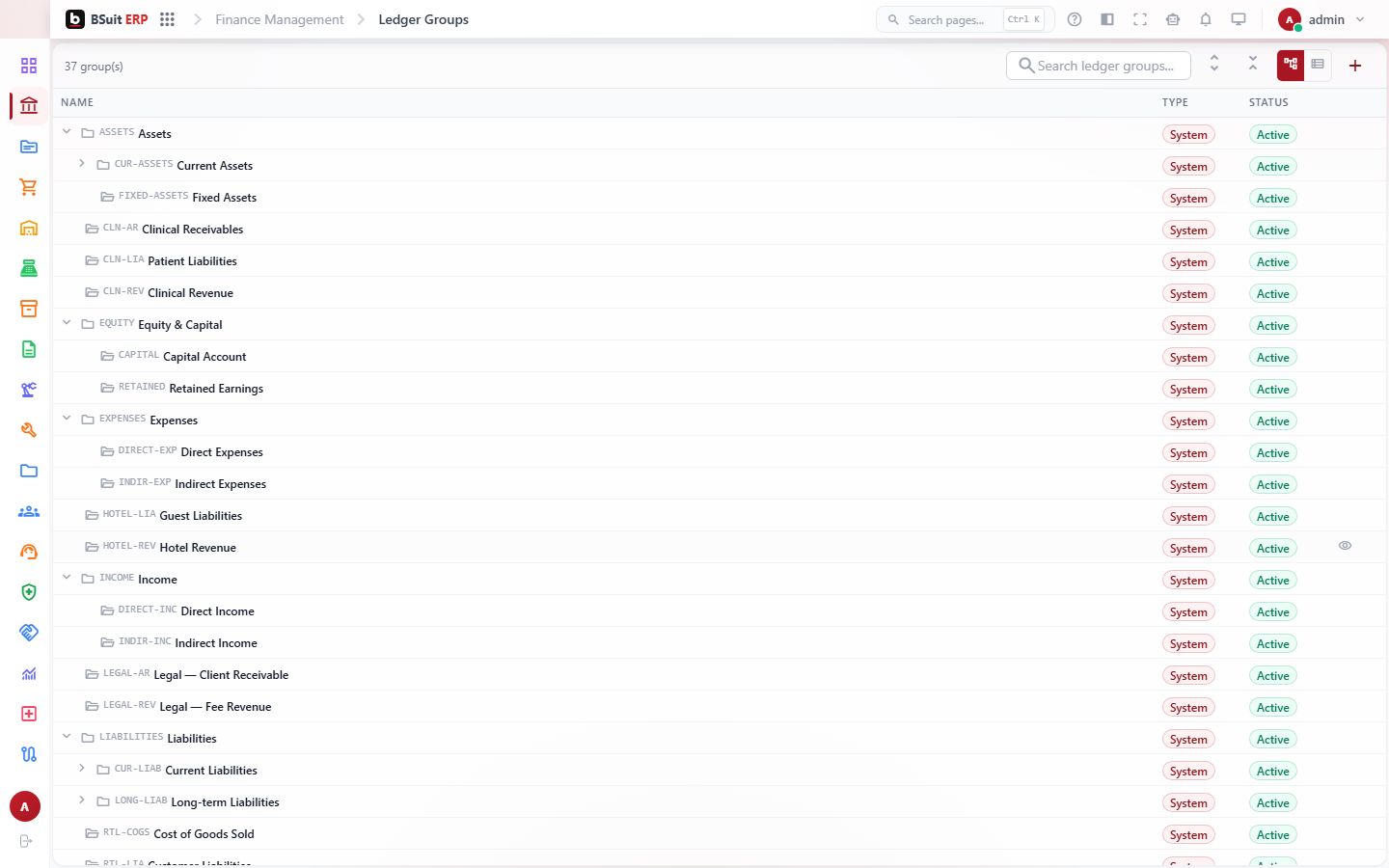Select the Cost of Goods Sold row
Image resolution: width=1389 pixels, height=868 pixels.
click(719, 833)
